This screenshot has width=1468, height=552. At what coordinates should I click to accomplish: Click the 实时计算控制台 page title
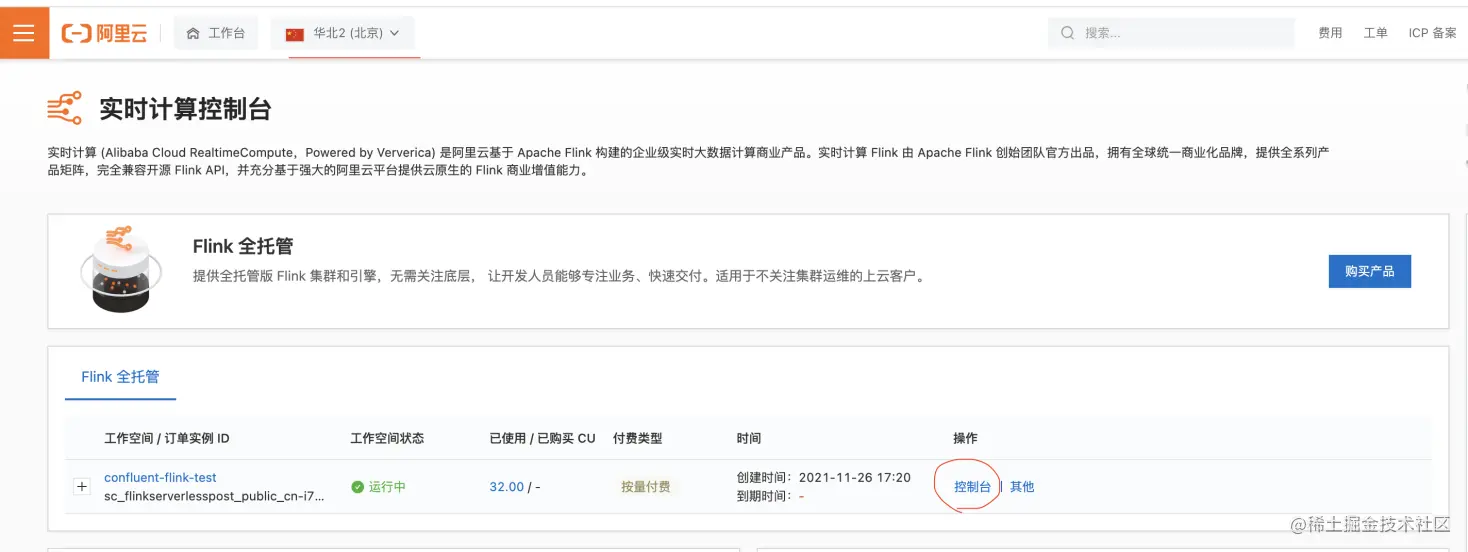(x=185, y=109)
